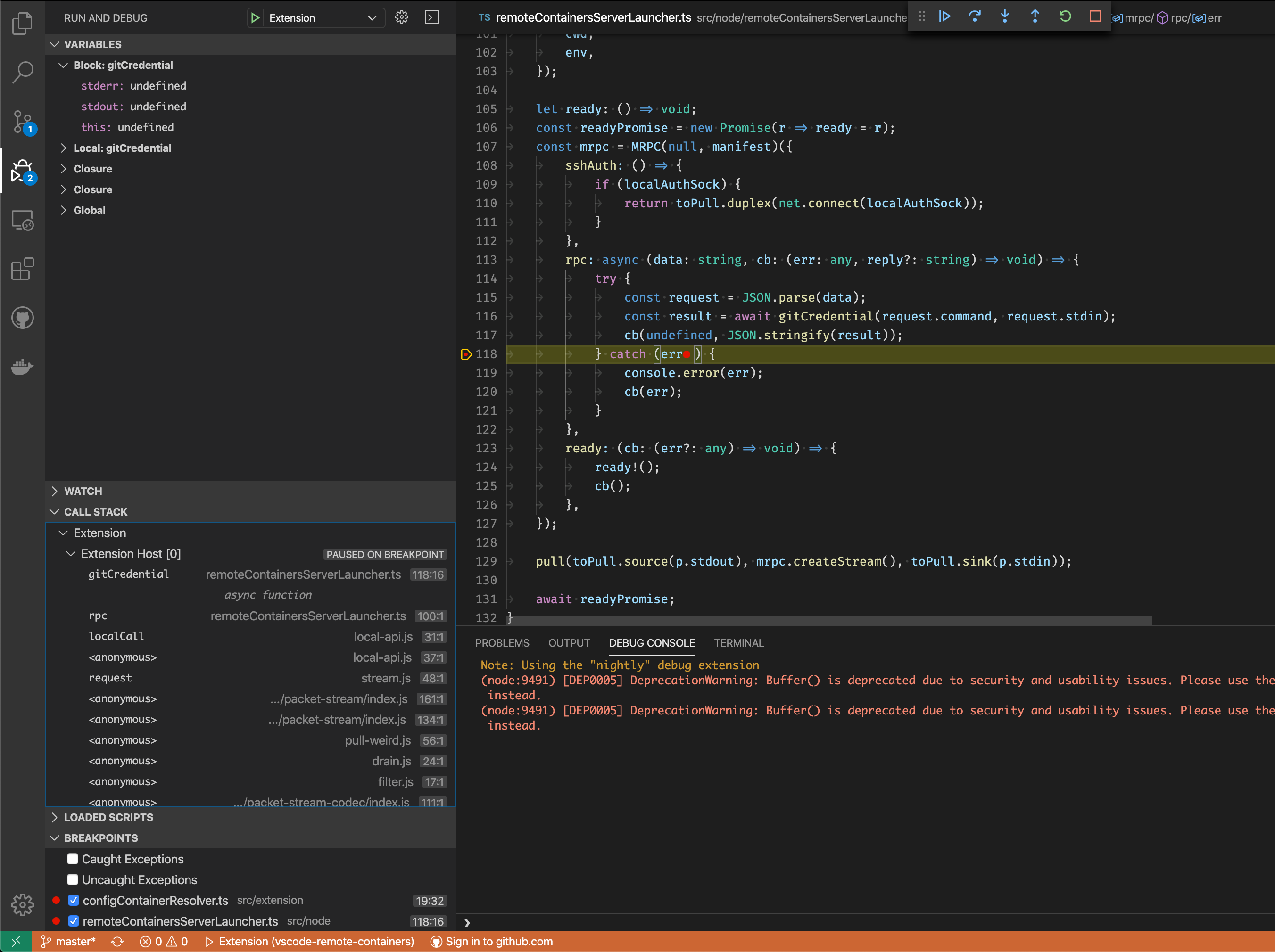Continue execution in the debug toolbar
The width and height of the screenshot is (1275, 952).
(x=944, y=16)
